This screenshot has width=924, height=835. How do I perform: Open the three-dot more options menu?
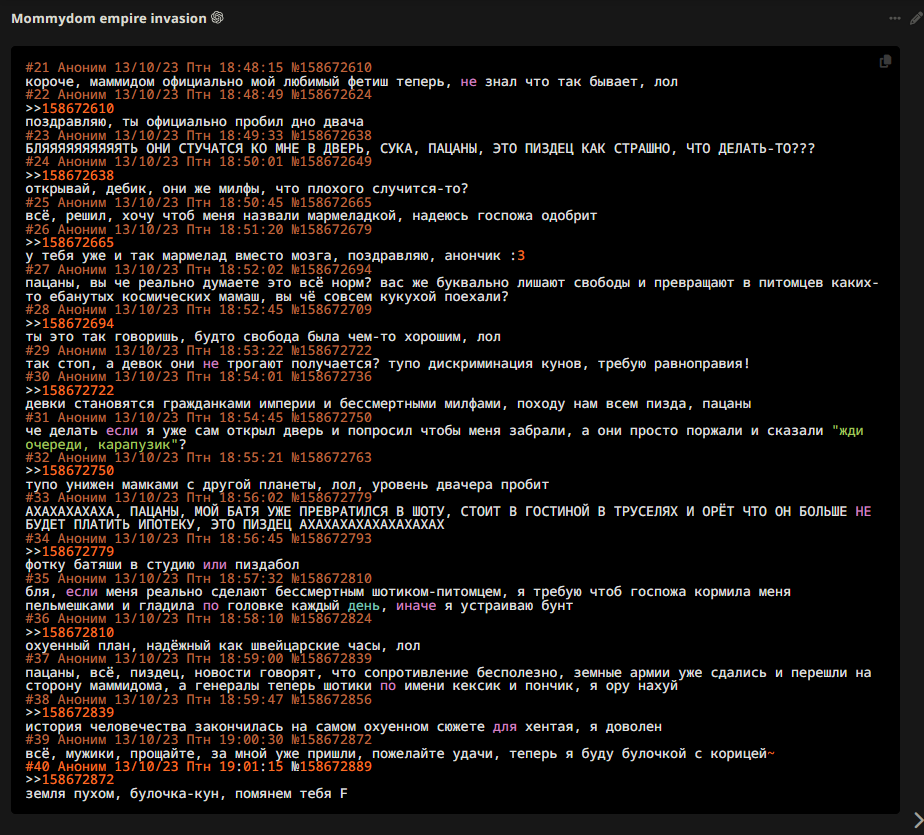pyautogui.click(x=895, y=18)
